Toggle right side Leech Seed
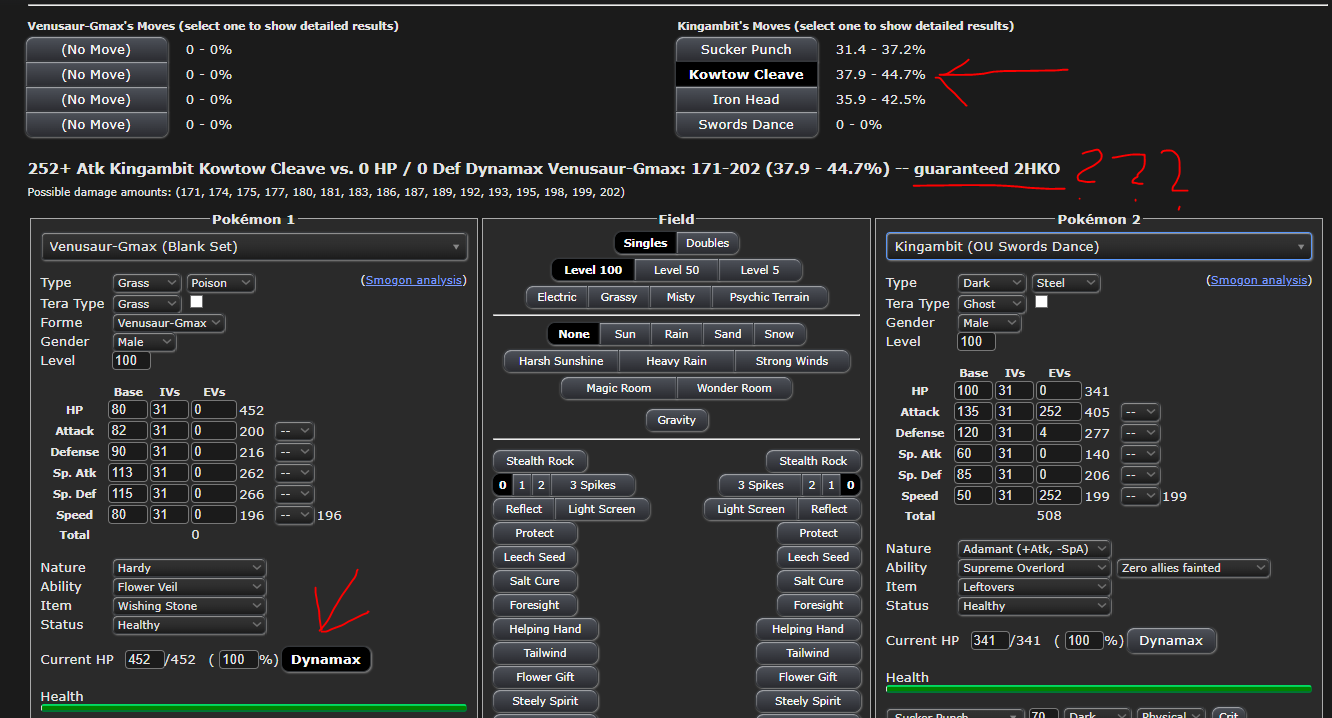Screen dimensions: 1332x718 click(818, 557)
